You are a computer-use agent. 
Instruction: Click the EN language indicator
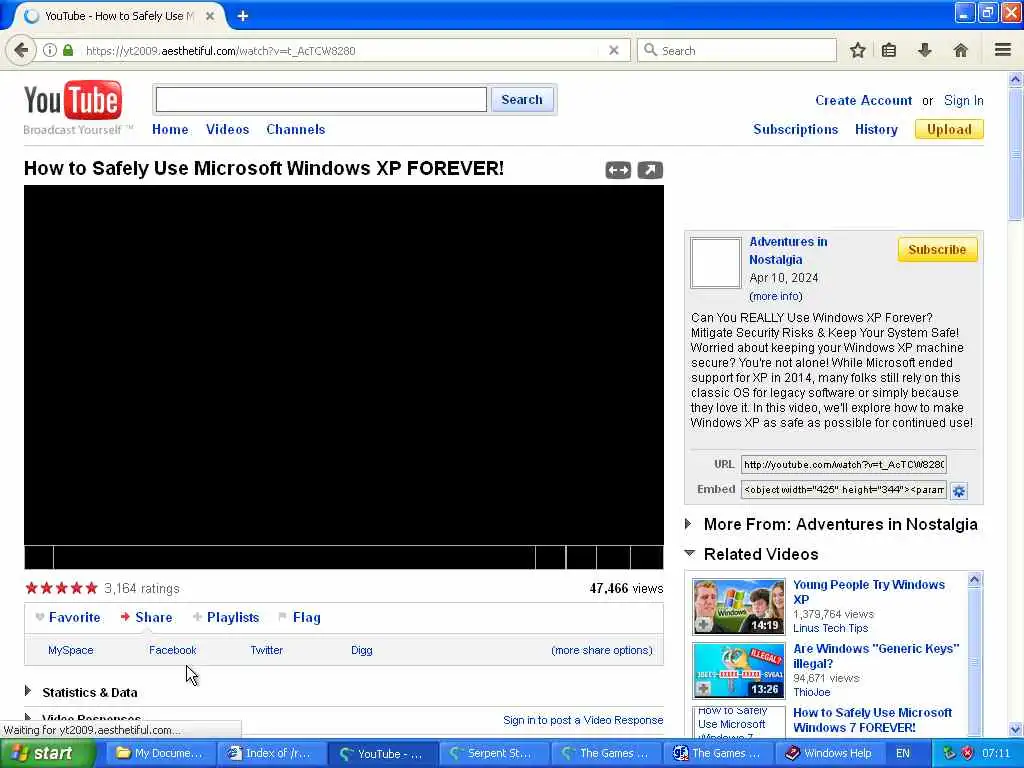click(x=903, y=754)
